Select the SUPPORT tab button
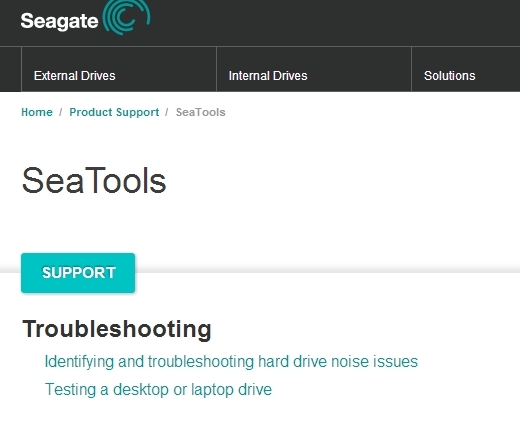This screenshot has height=430, width=520. click(78, 273)
